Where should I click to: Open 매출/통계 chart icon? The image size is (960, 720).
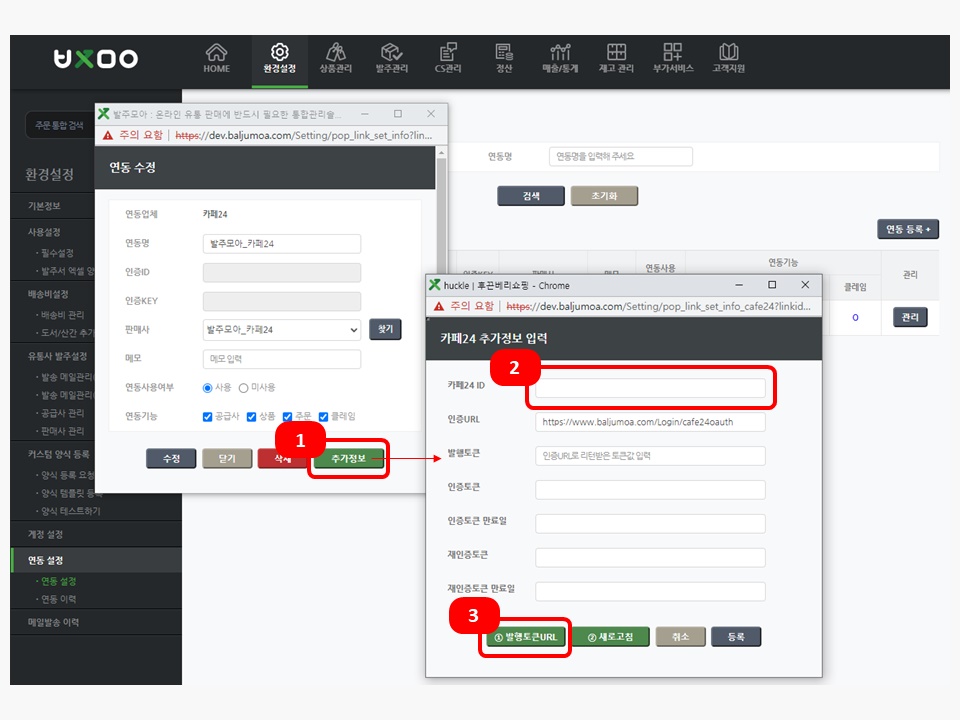560,52
